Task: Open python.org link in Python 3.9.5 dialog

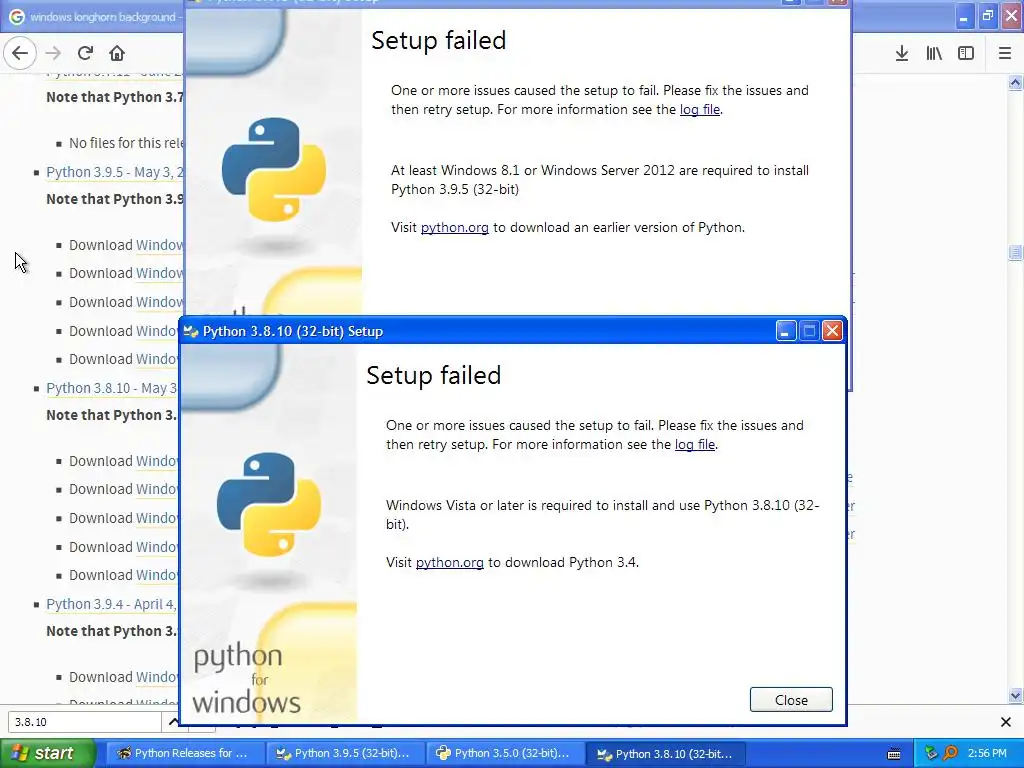Action: 455,228
